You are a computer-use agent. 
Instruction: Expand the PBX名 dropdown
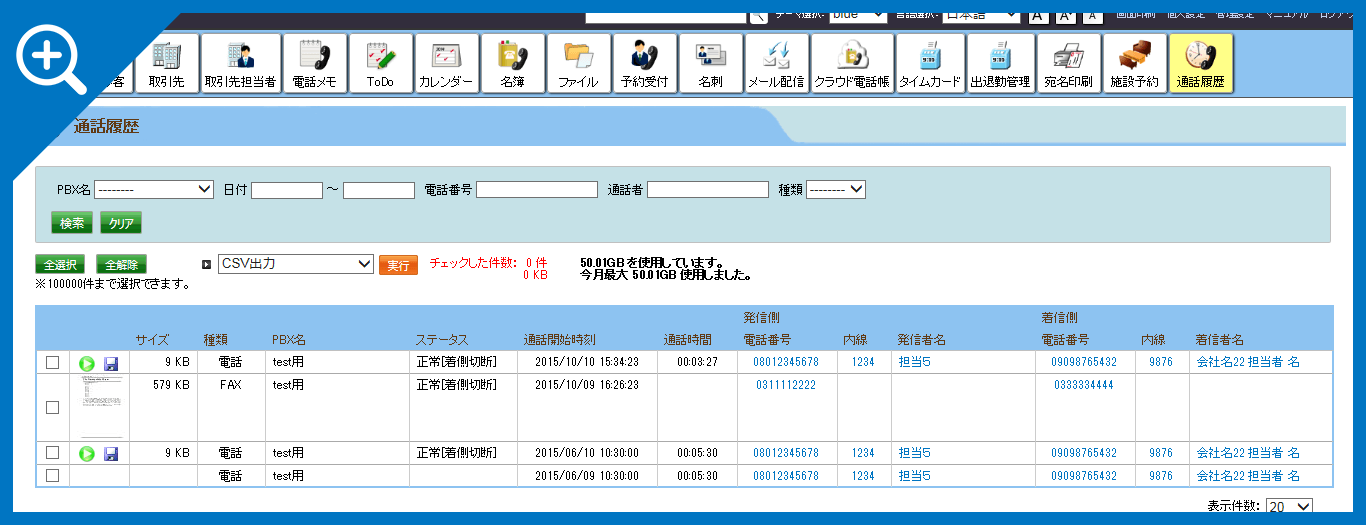(x=154, y=189)
